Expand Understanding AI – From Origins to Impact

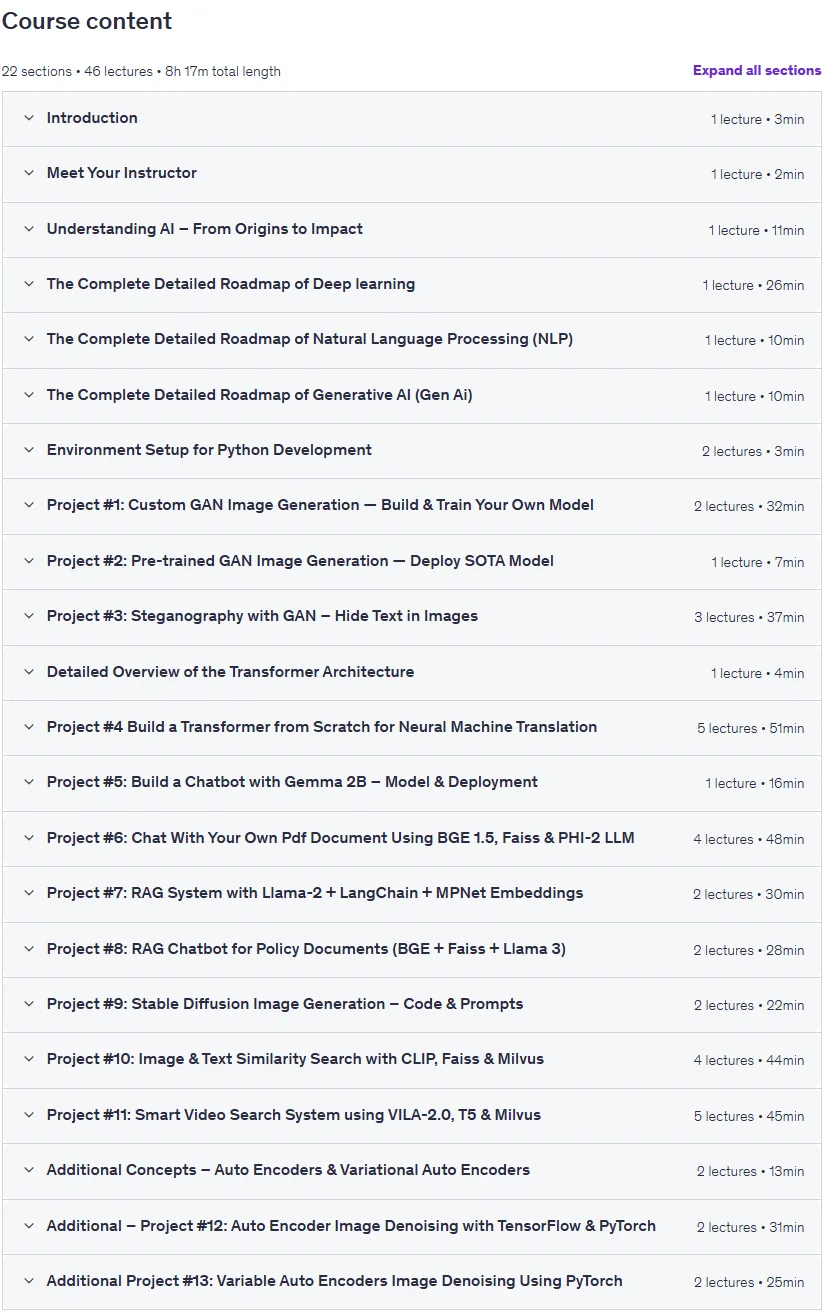click(x=412, y=230)
